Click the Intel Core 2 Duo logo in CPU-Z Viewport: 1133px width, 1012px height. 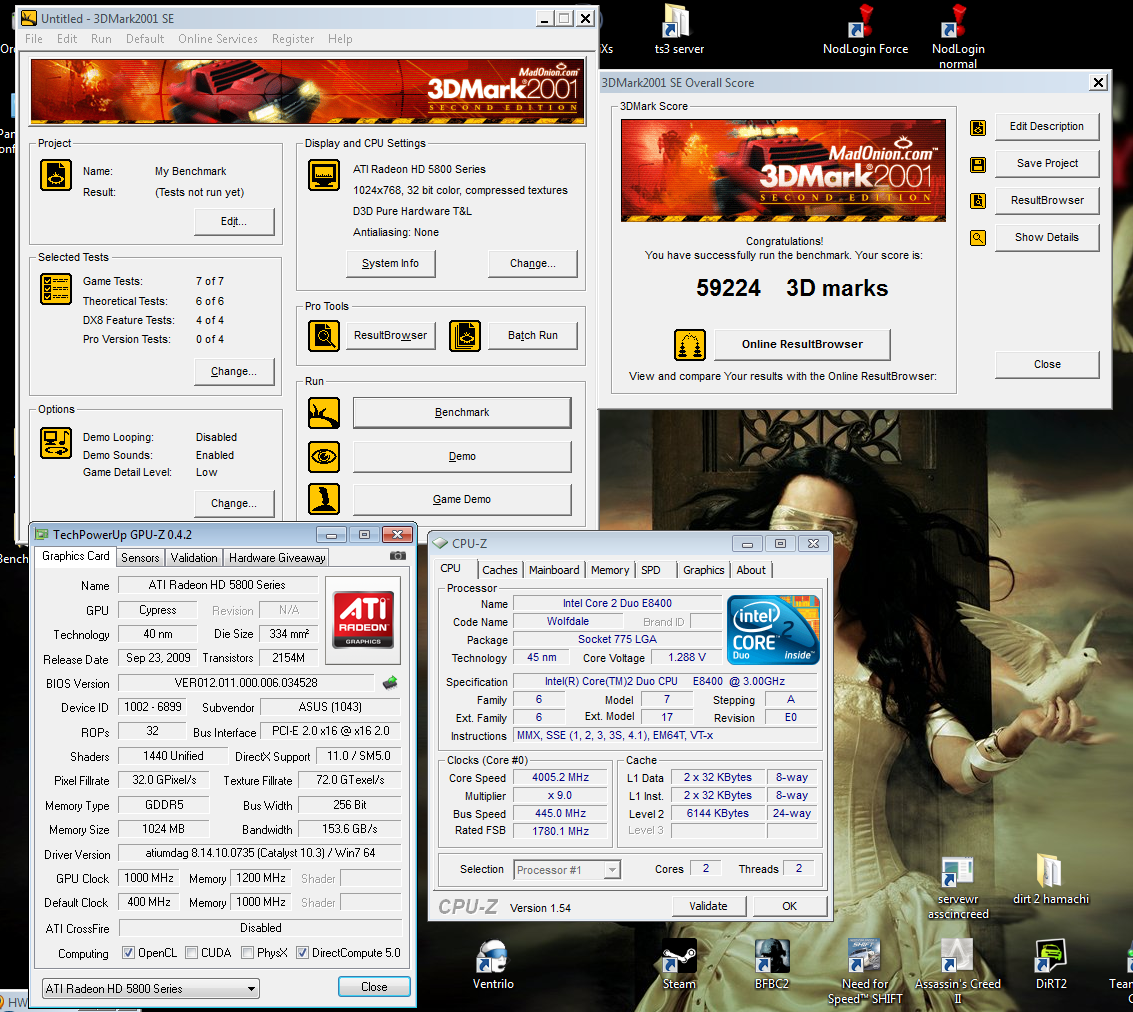(x=773, y=629)
